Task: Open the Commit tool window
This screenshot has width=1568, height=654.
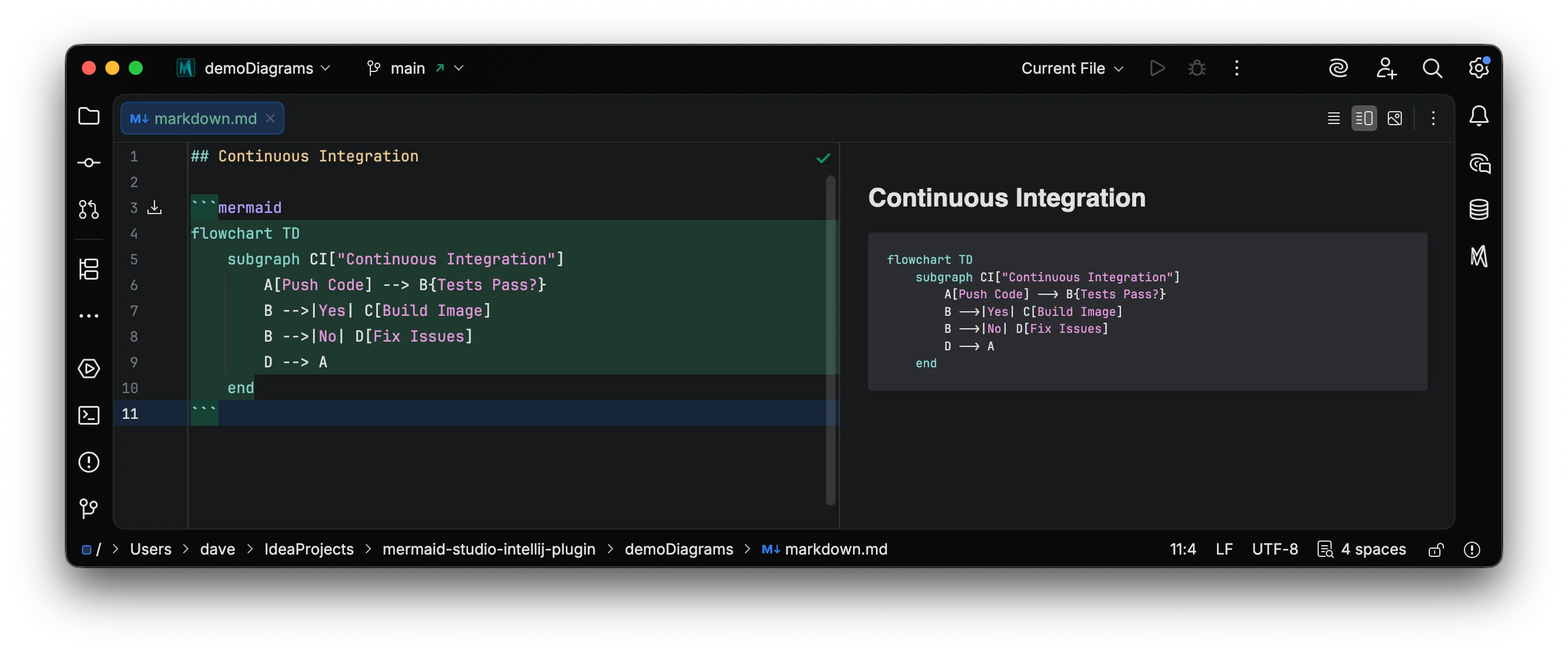Action: [89, 162]
